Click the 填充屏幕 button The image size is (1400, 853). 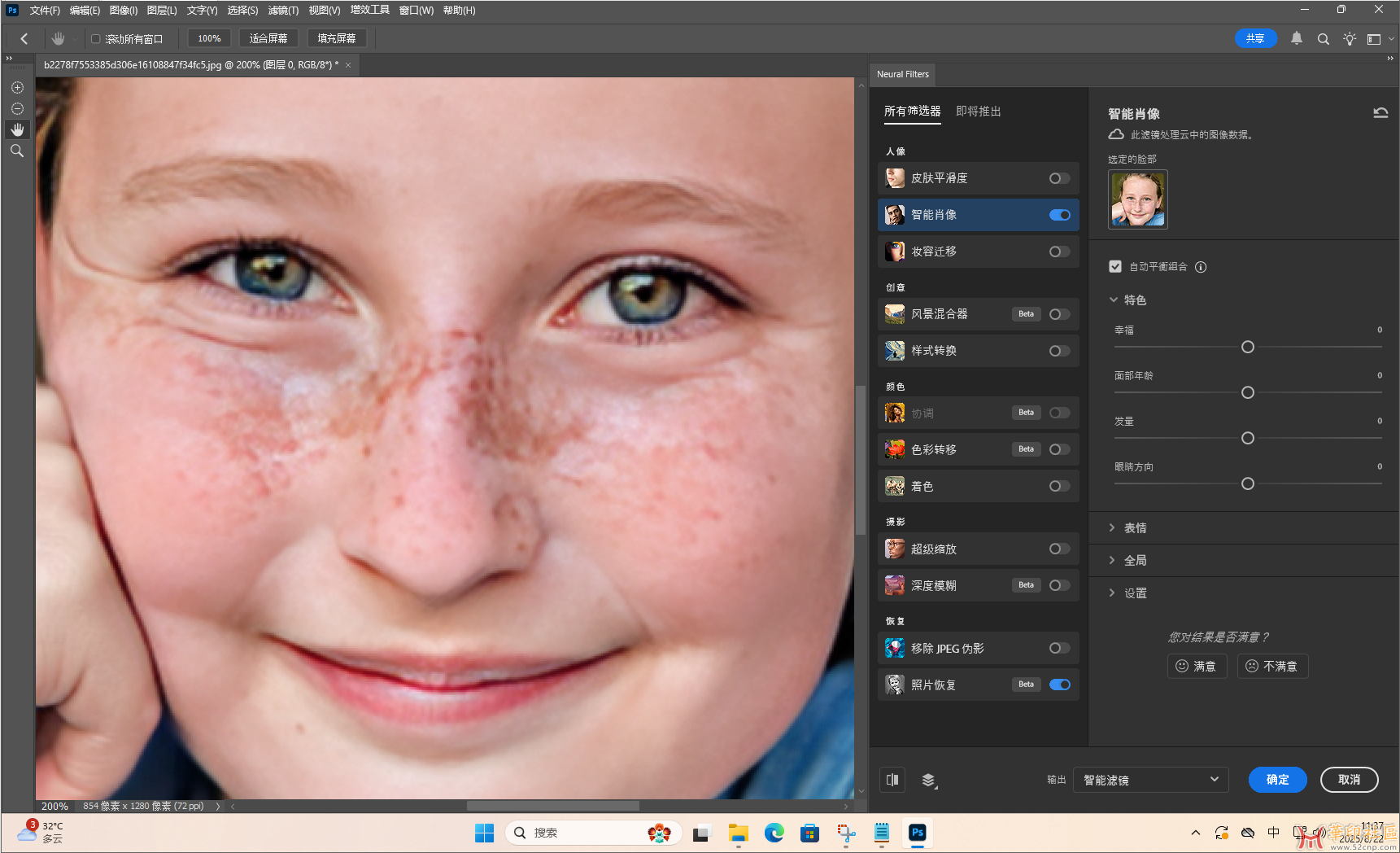coord(337,38)
